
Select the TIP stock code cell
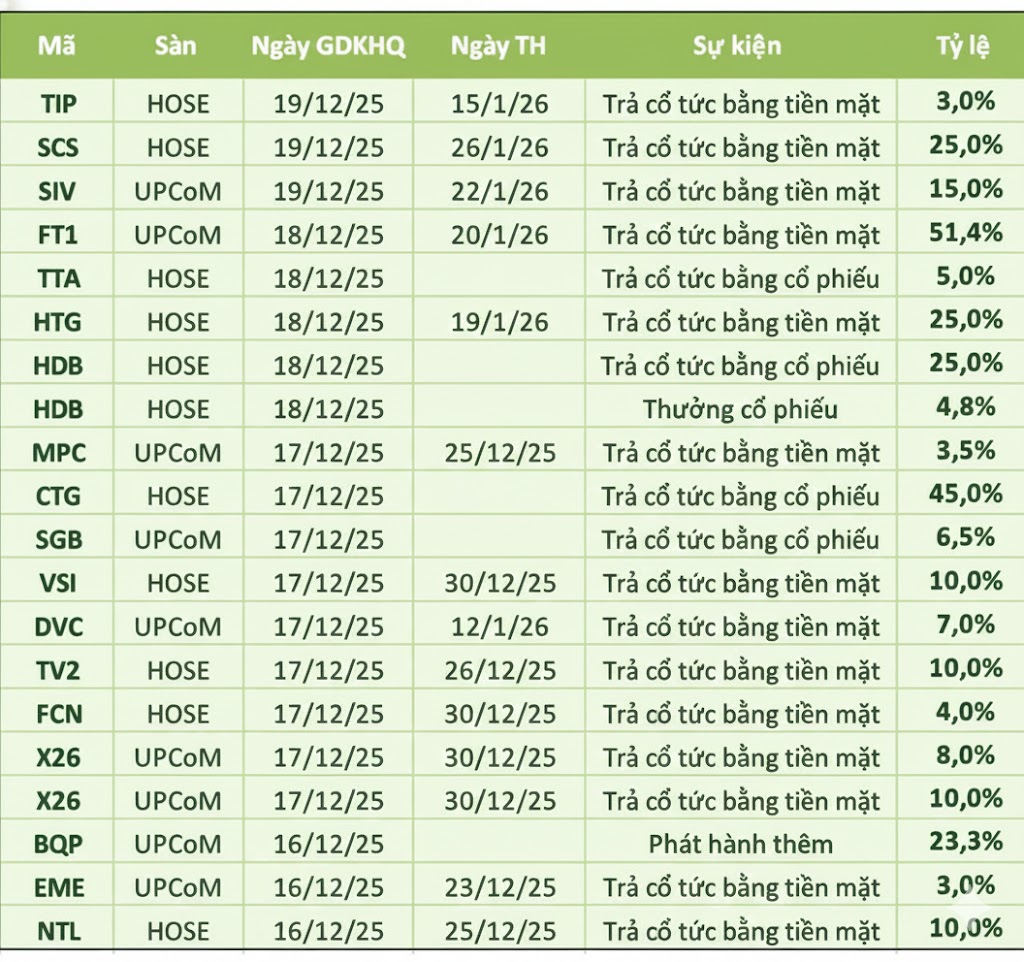click(x=59, y=103)
